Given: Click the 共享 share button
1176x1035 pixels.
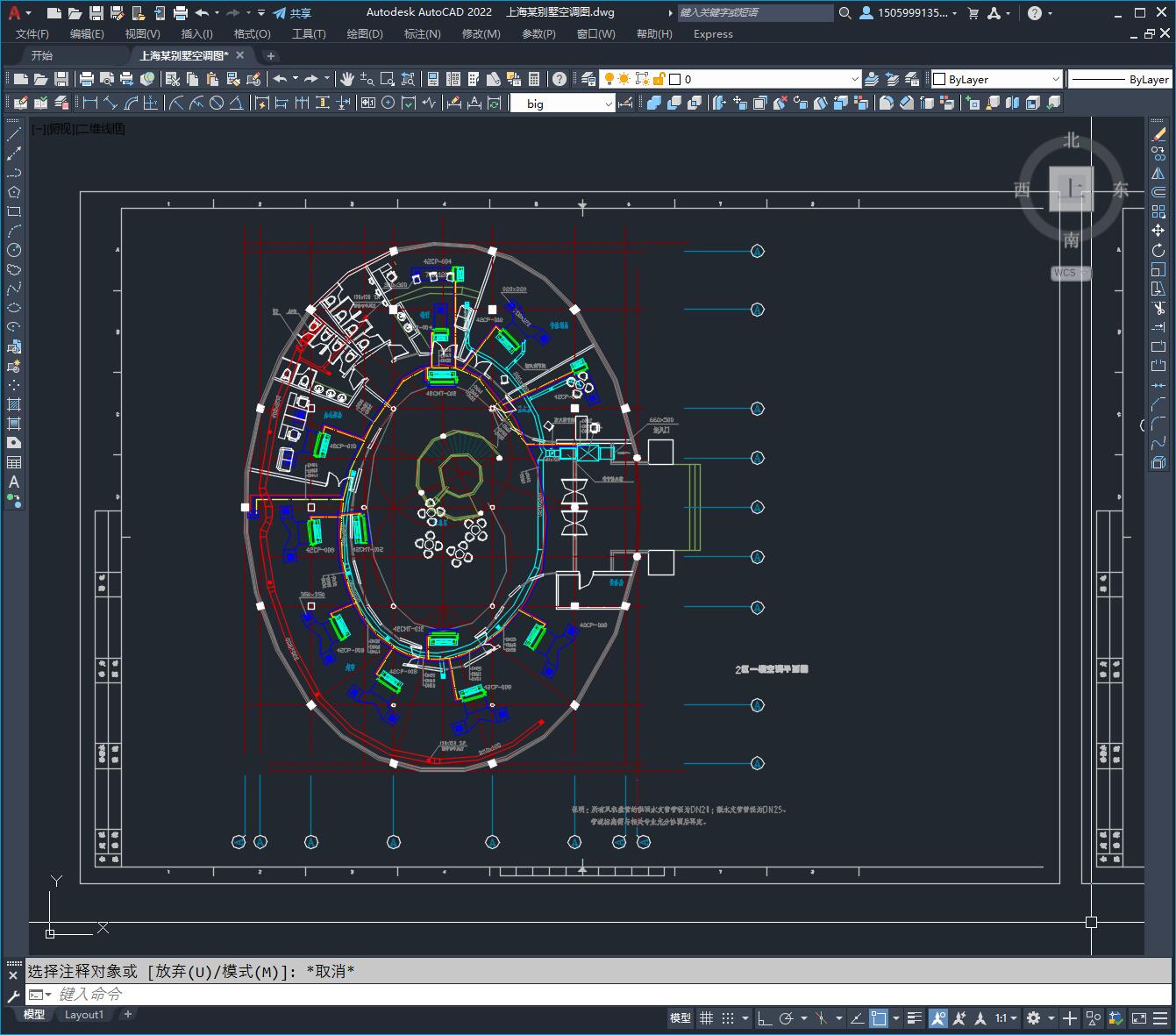Looking at the screenshot, I should pos(293,12).
